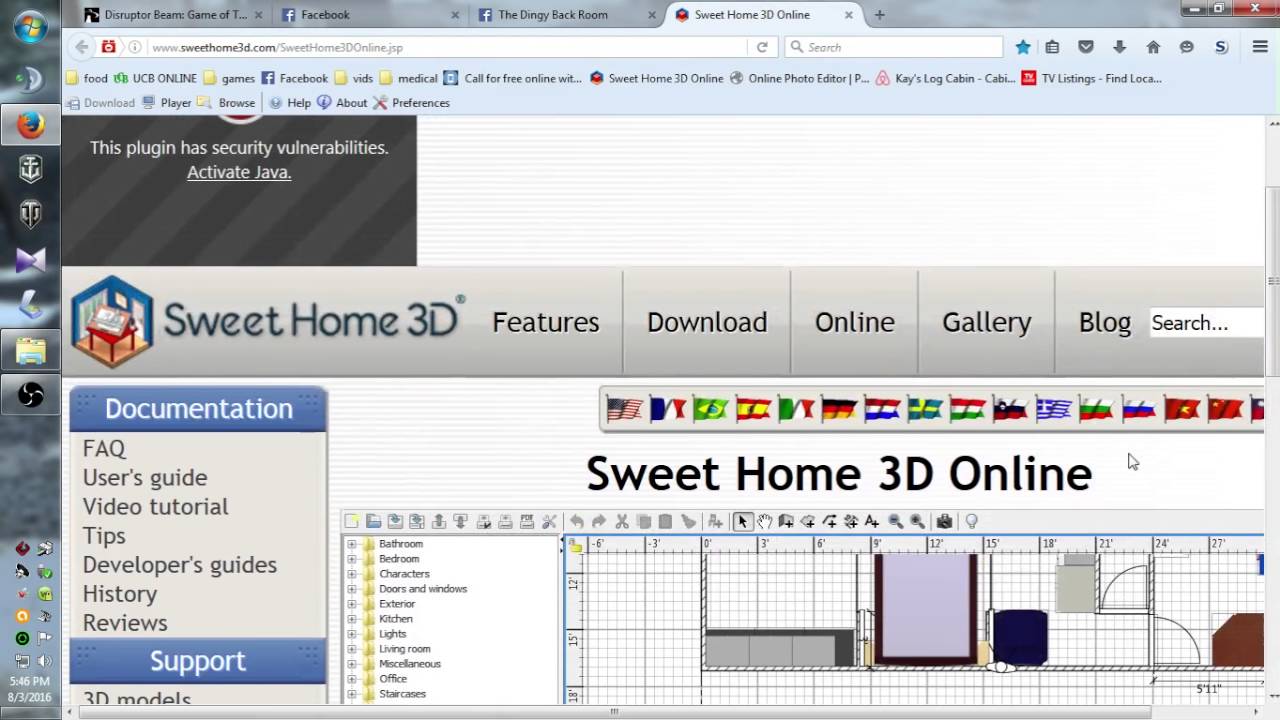Open the Blog site menu
The width and height of the screenshot is (1280, 720).
[x=1105, y=322]
